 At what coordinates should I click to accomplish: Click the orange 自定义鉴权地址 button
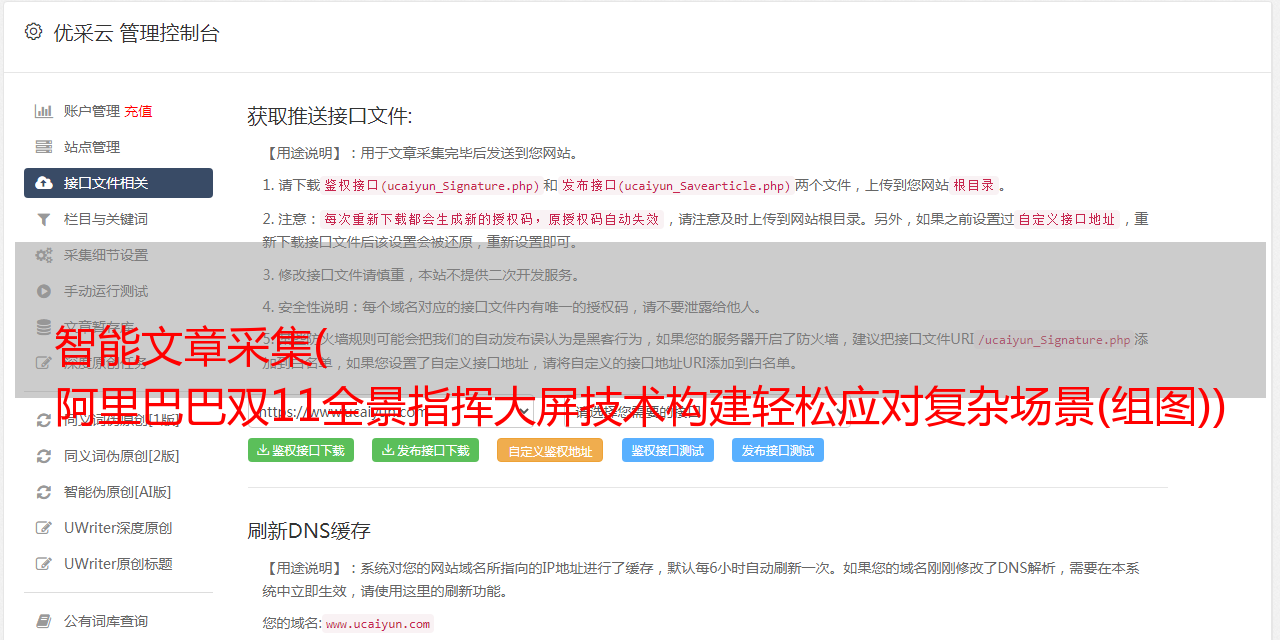tap(550, 450)
